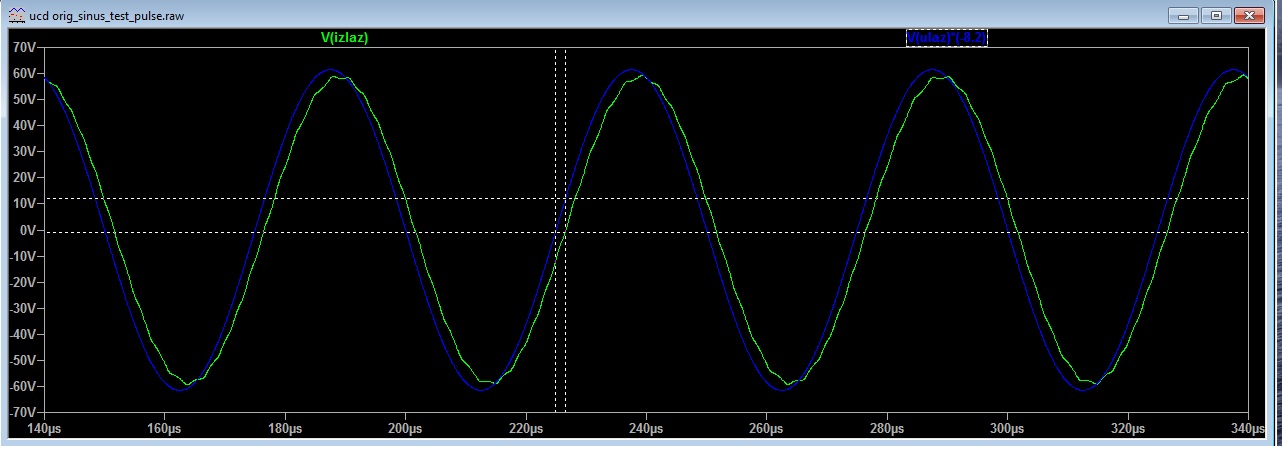
Task: Click the -70V vertical axis label
Action: click(22, 412)
